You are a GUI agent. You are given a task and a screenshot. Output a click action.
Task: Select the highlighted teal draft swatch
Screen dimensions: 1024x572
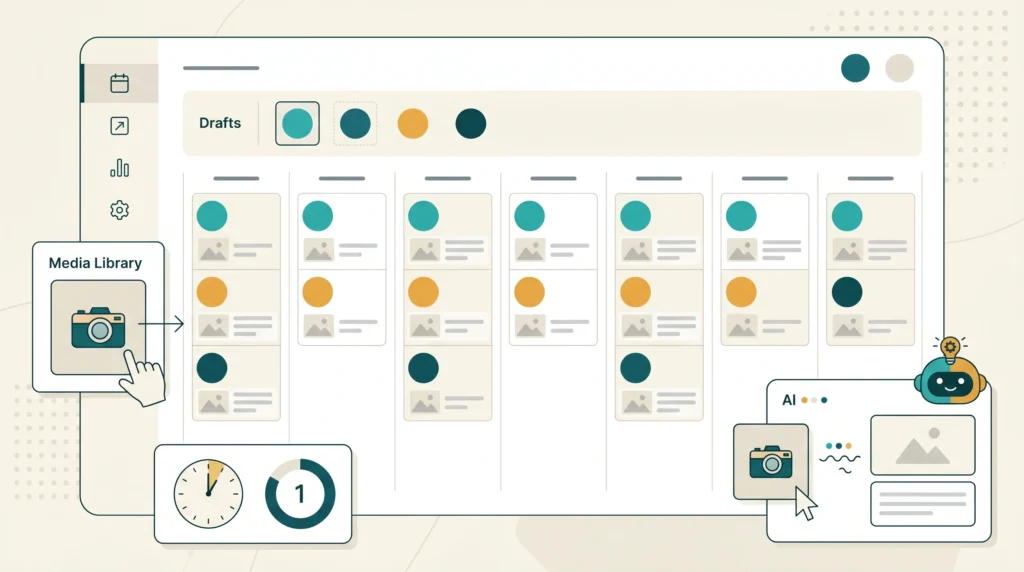(297, 123)
